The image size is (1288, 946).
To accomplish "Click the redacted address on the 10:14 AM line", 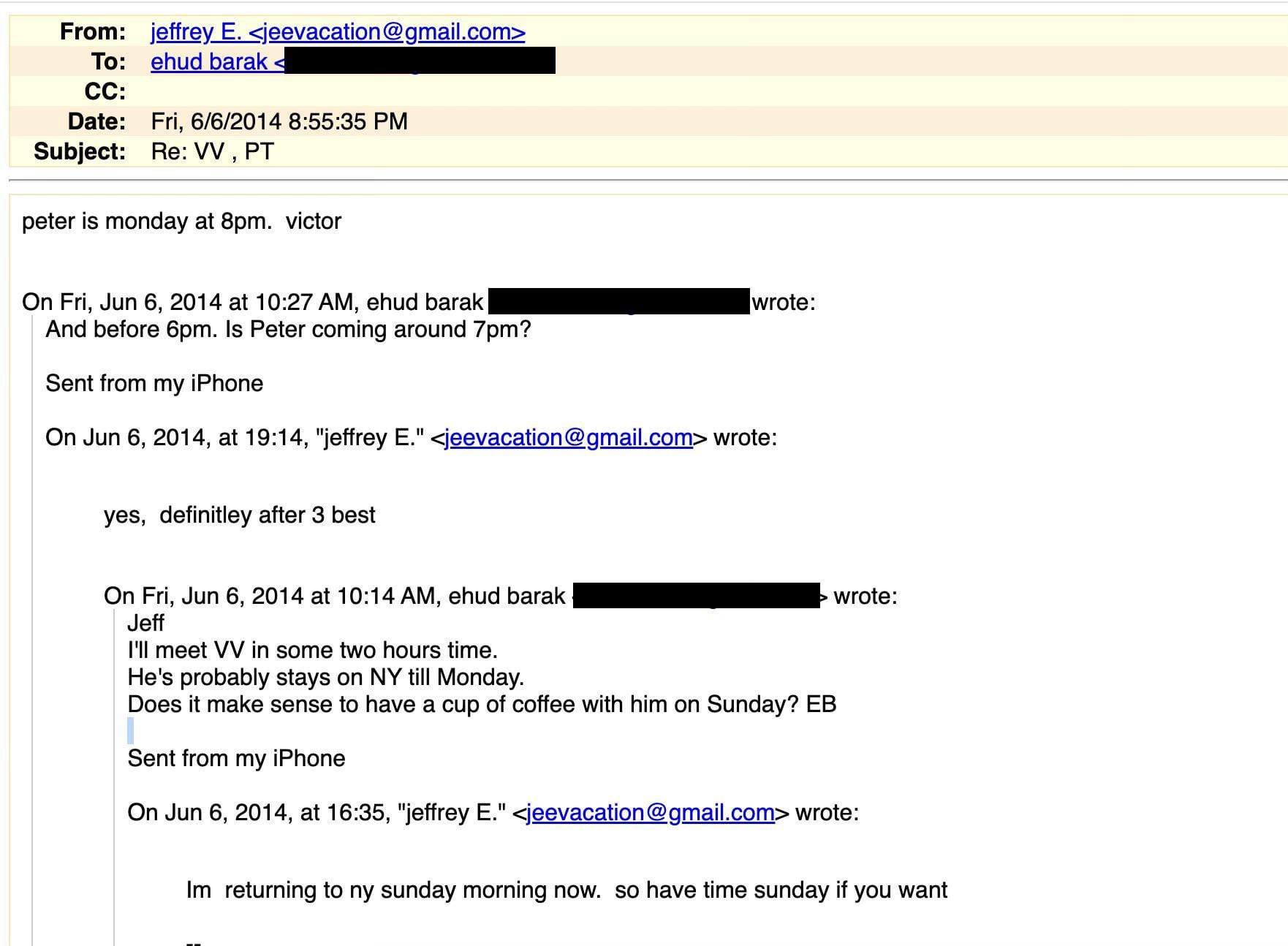I will [x=696, y=596].
